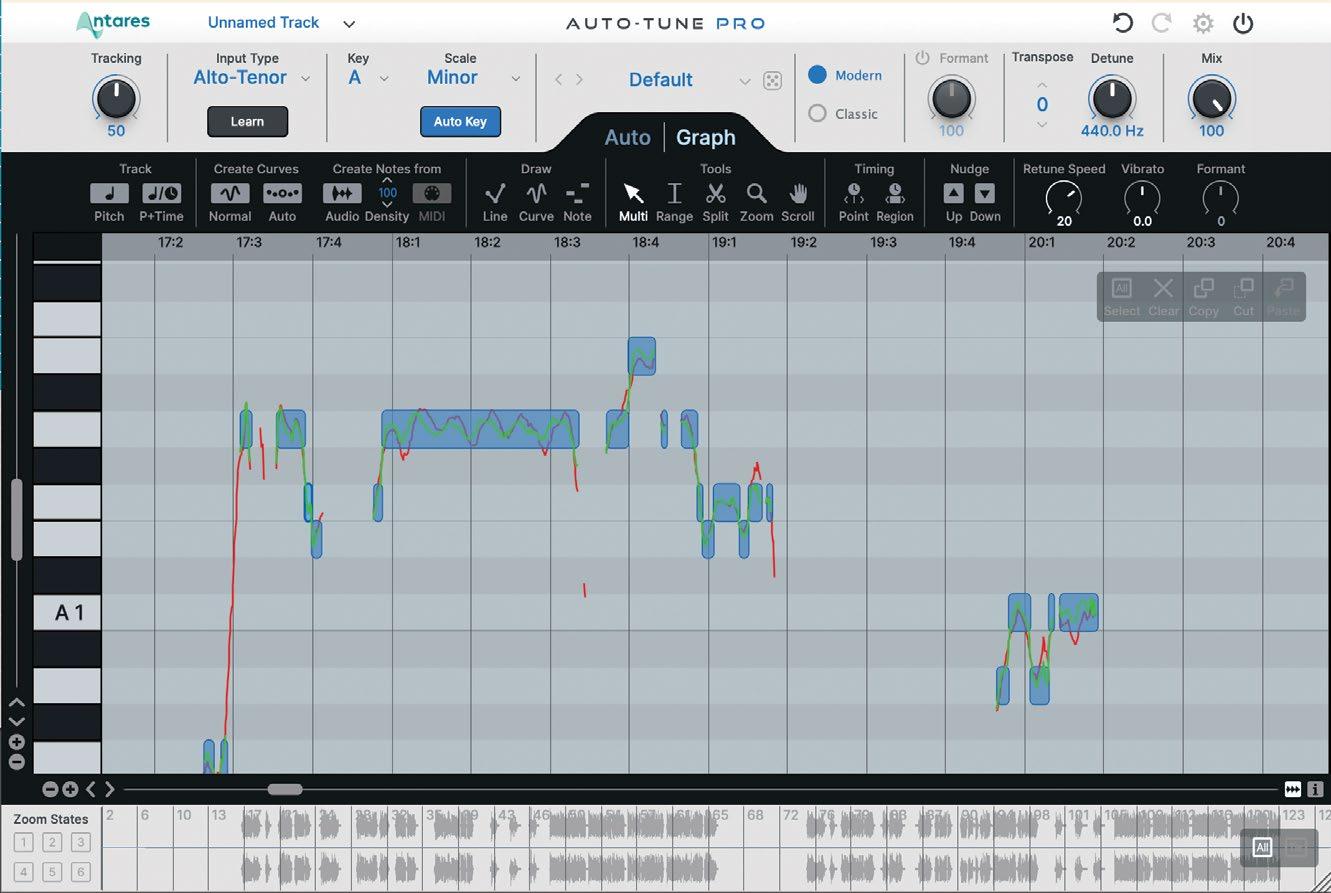
Task: Click the horizontal scrollbar thumb below graph
Action: (285, 790)
